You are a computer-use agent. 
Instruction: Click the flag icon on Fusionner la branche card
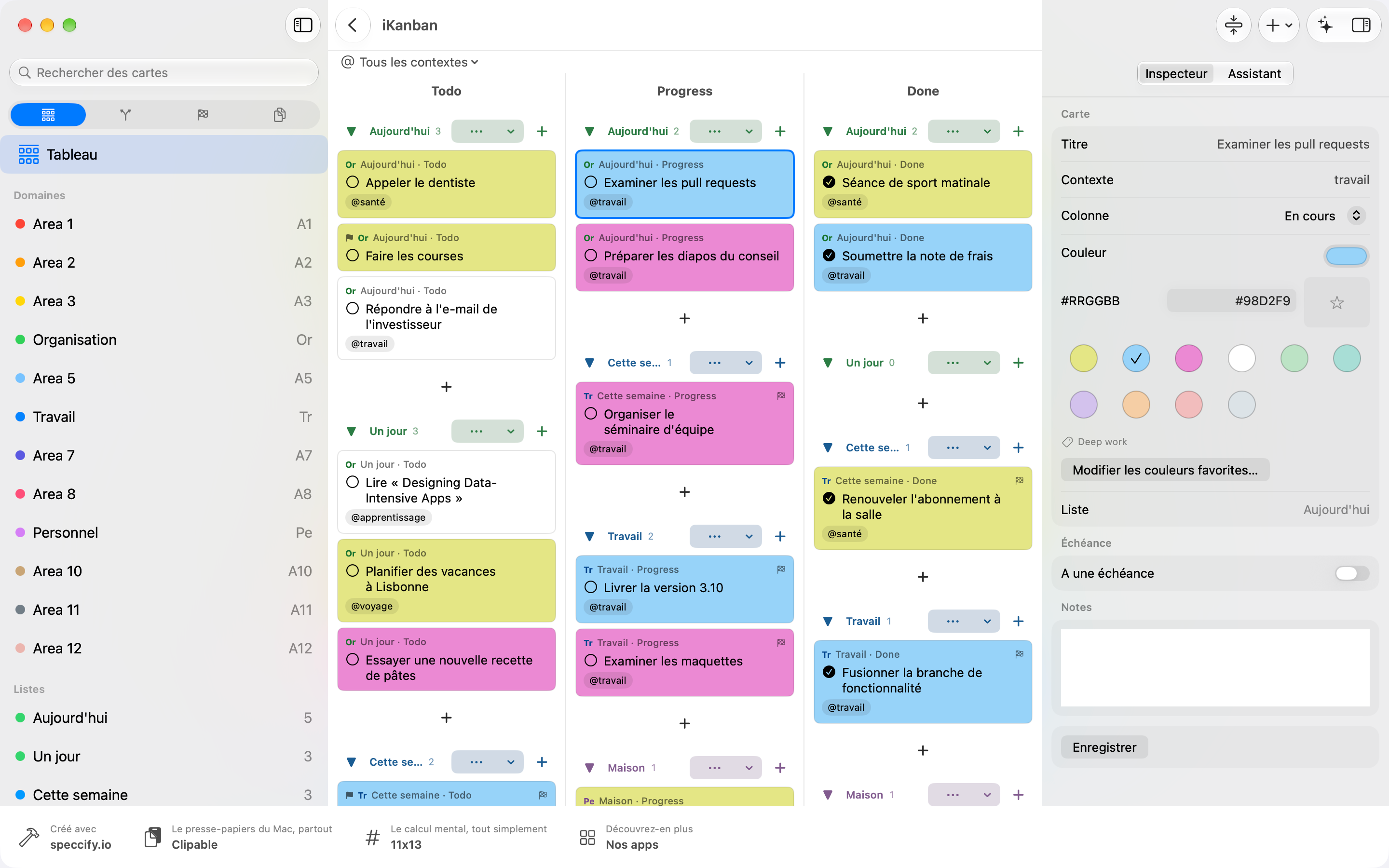click(x=1019, y=654)
